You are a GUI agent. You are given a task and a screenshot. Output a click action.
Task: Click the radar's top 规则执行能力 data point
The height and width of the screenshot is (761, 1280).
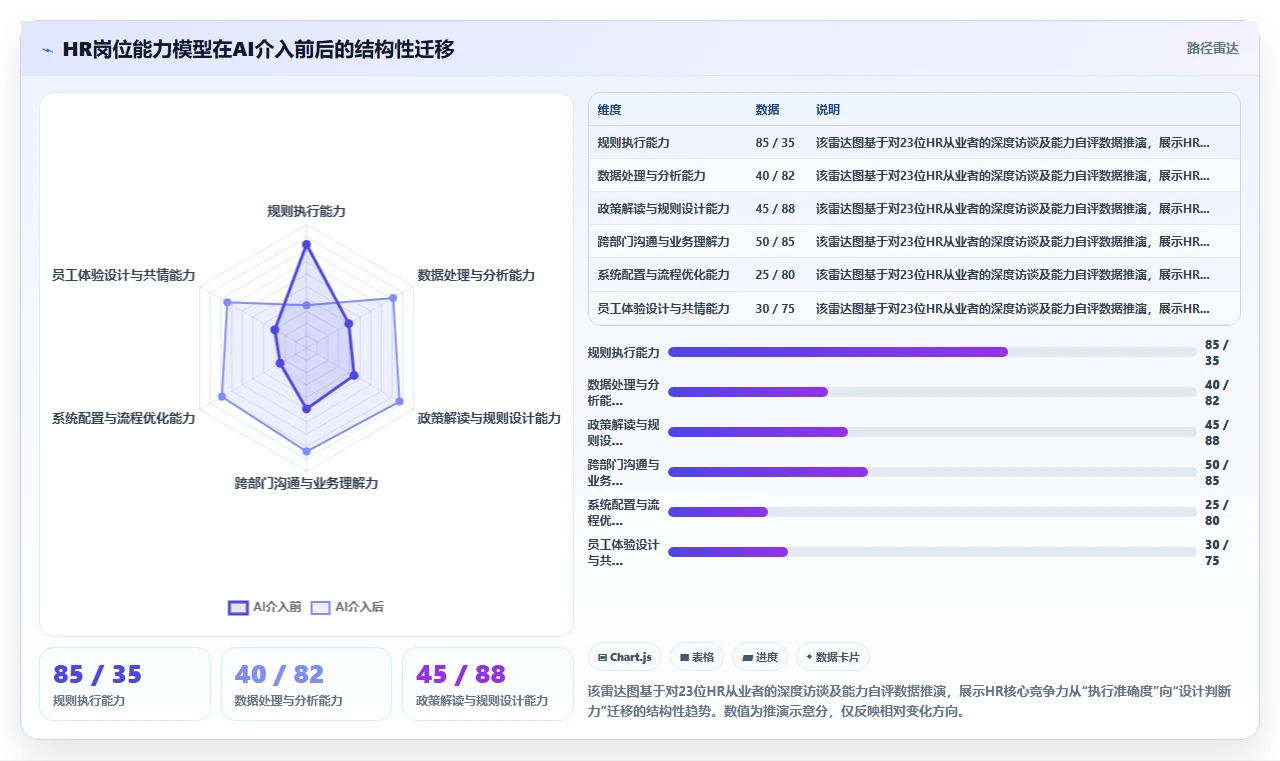point(306,244)
